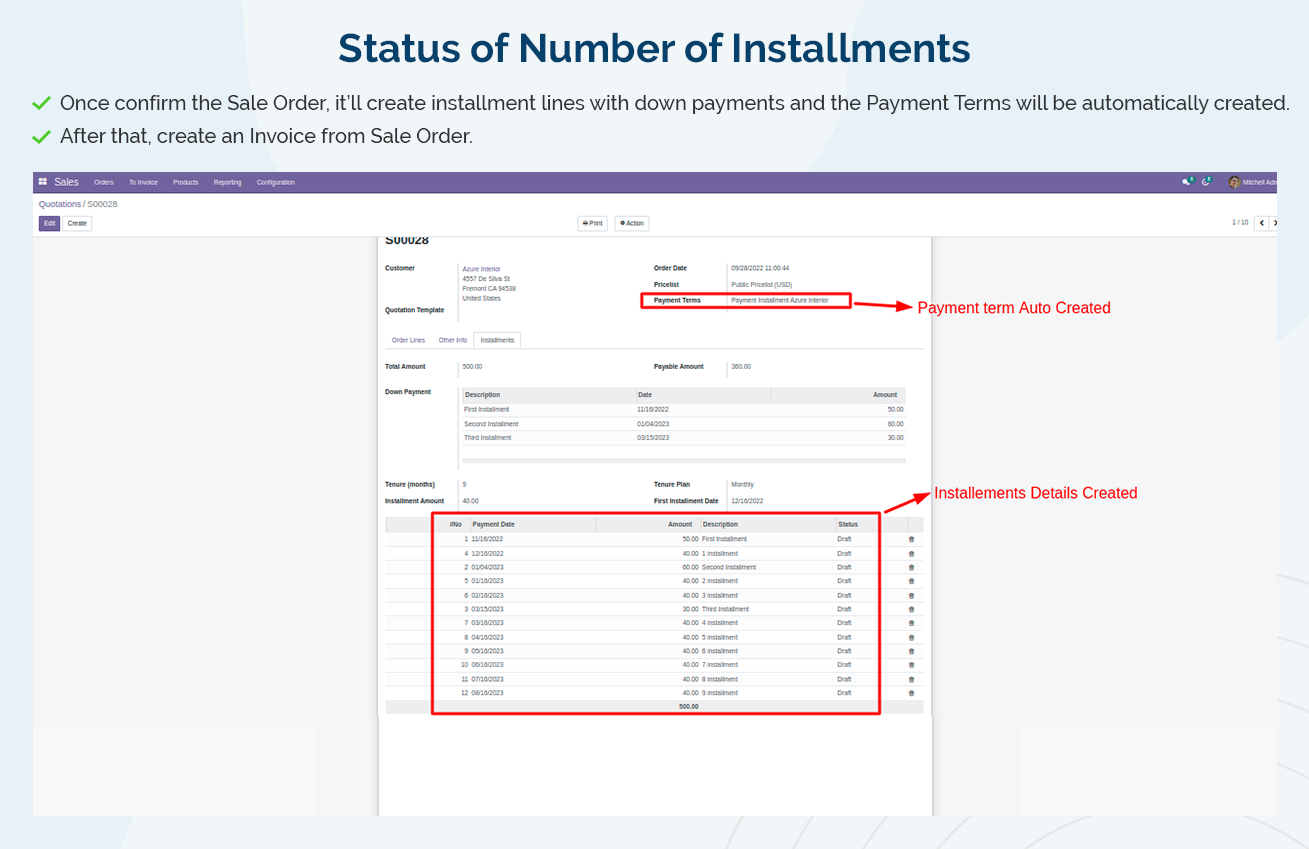This screenshot has height=849, width=1309.
Task: Delete the 8 installment 07/16/2023 row
Action: [911, 679]
